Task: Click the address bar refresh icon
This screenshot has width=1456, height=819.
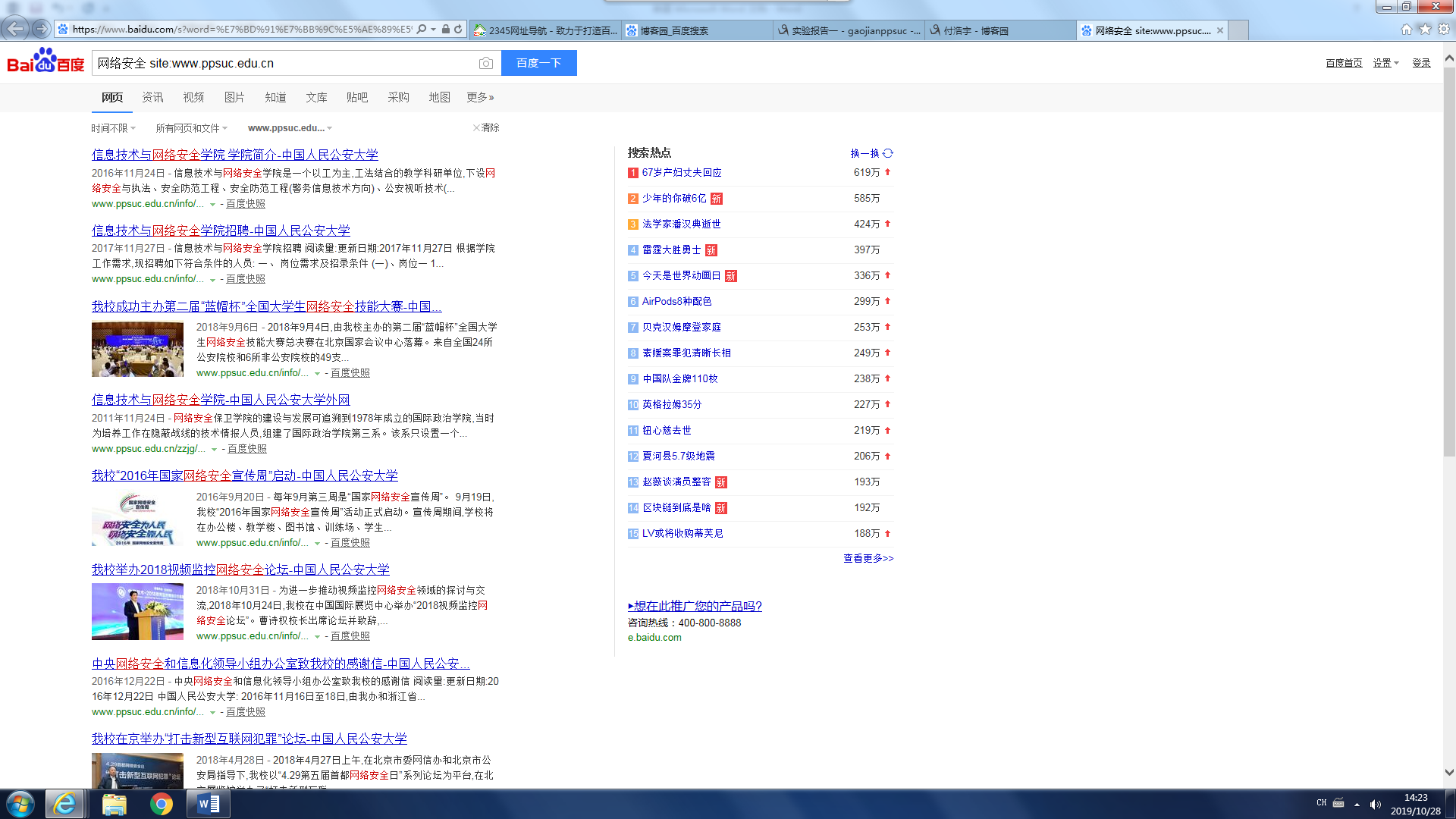Action: pos(458,30)
